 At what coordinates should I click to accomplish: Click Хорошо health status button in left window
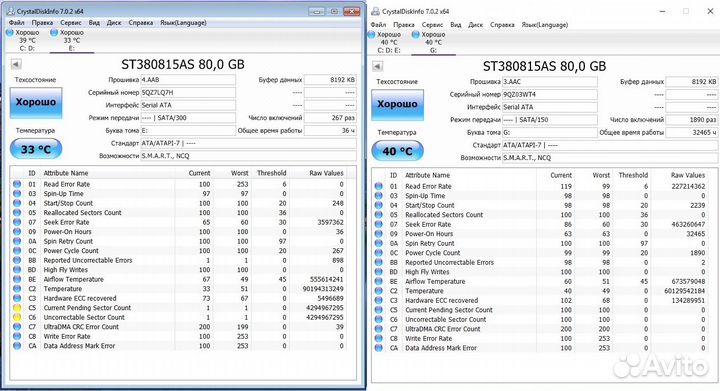36,102
